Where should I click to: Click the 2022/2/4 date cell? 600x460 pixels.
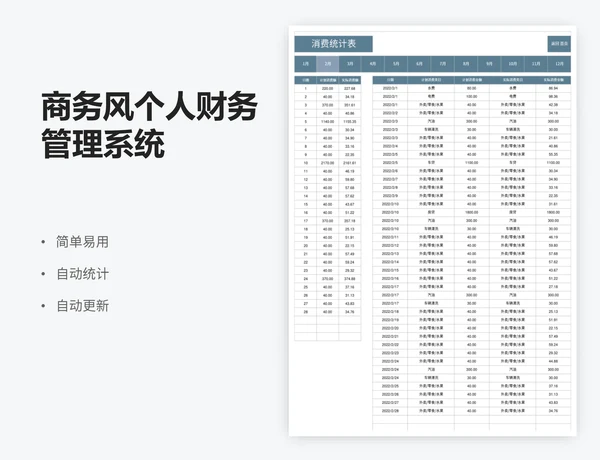(x=390, y=146)
